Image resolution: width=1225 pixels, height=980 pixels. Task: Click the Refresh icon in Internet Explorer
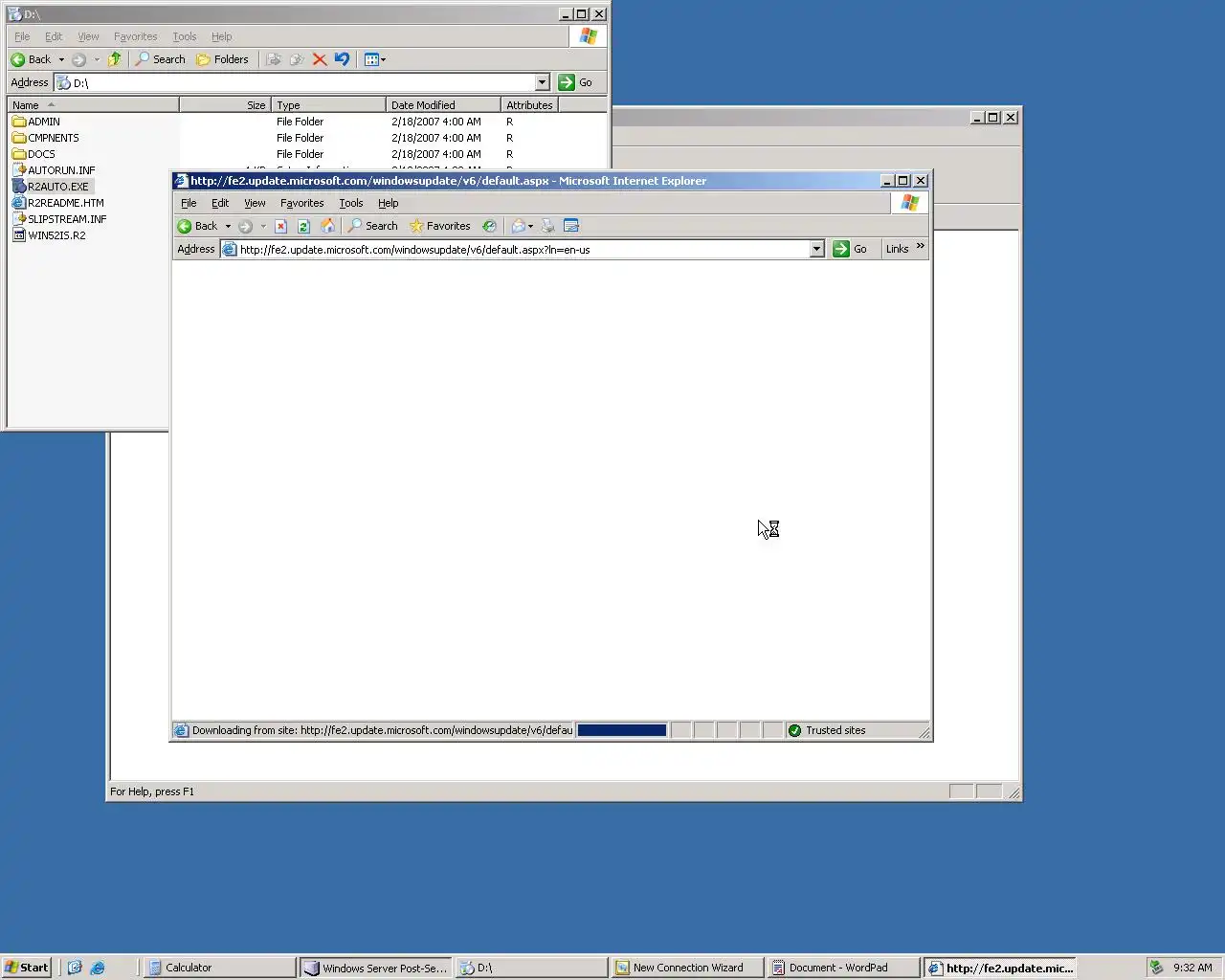(303, 226)
